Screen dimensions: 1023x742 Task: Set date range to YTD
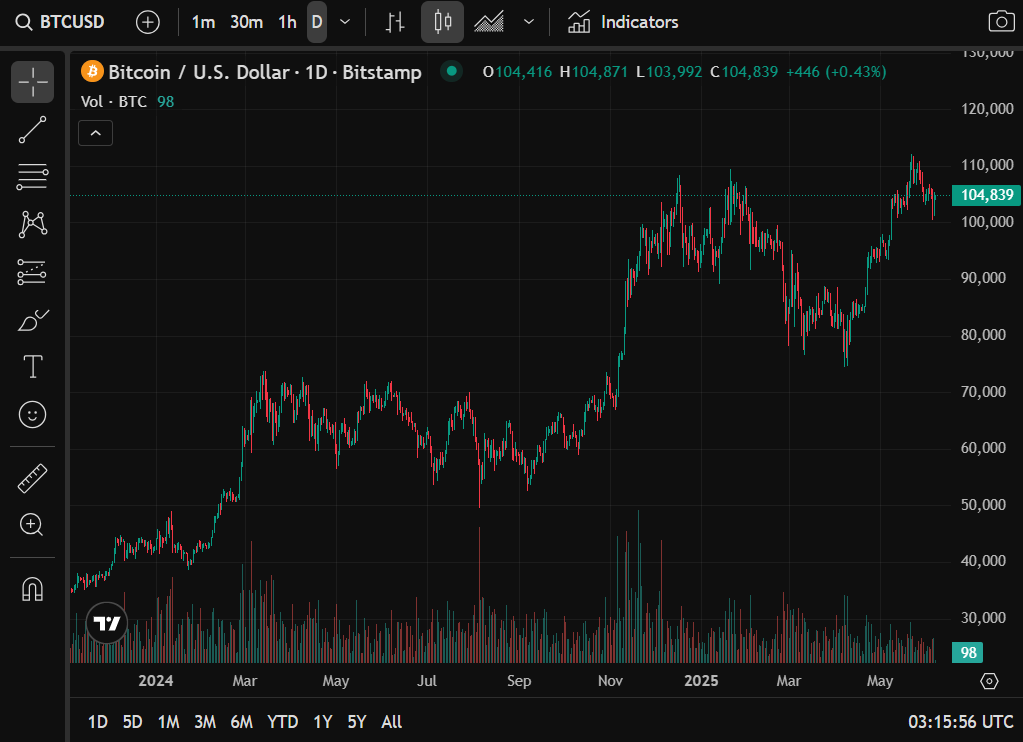pyautogui.click(x=283, y=721)
